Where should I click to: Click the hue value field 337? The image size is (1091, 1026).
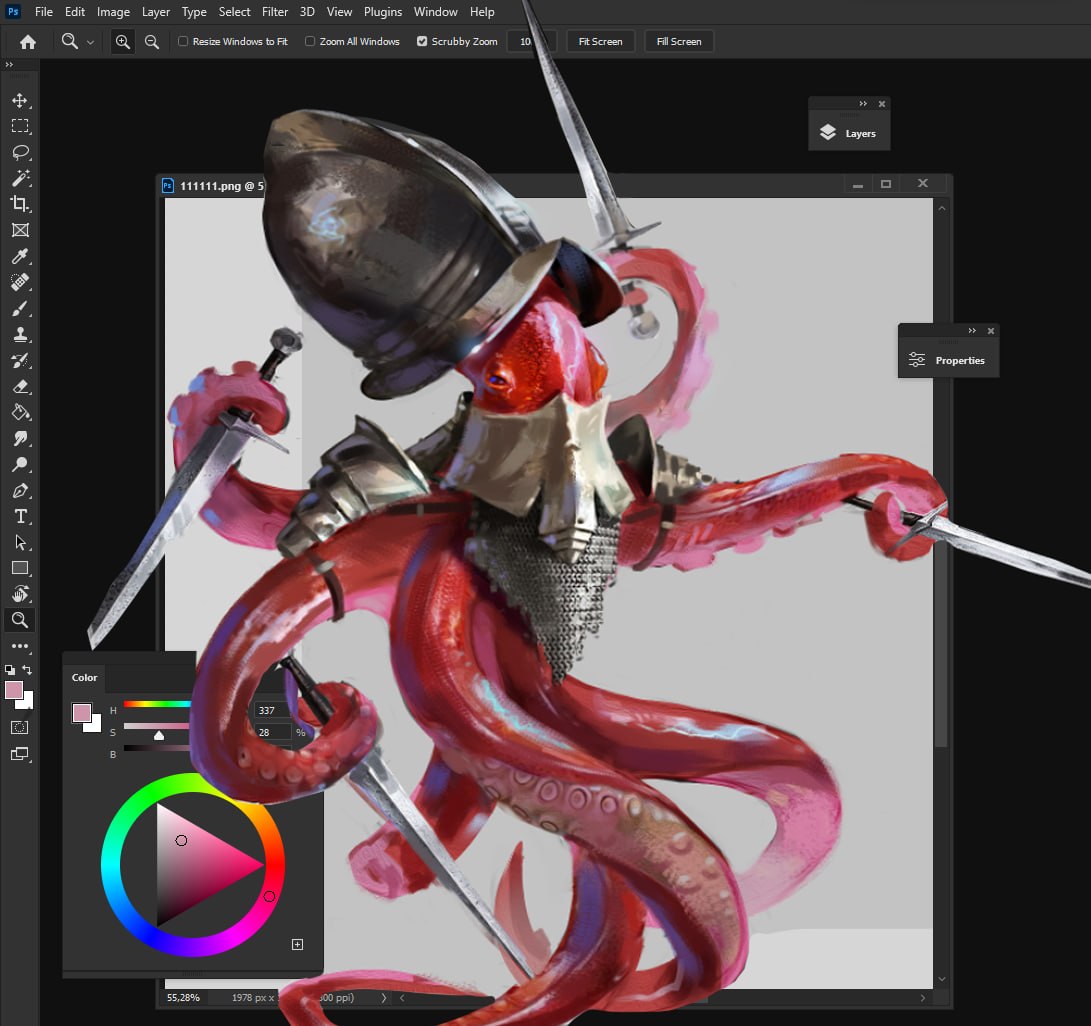coord(271,710)
